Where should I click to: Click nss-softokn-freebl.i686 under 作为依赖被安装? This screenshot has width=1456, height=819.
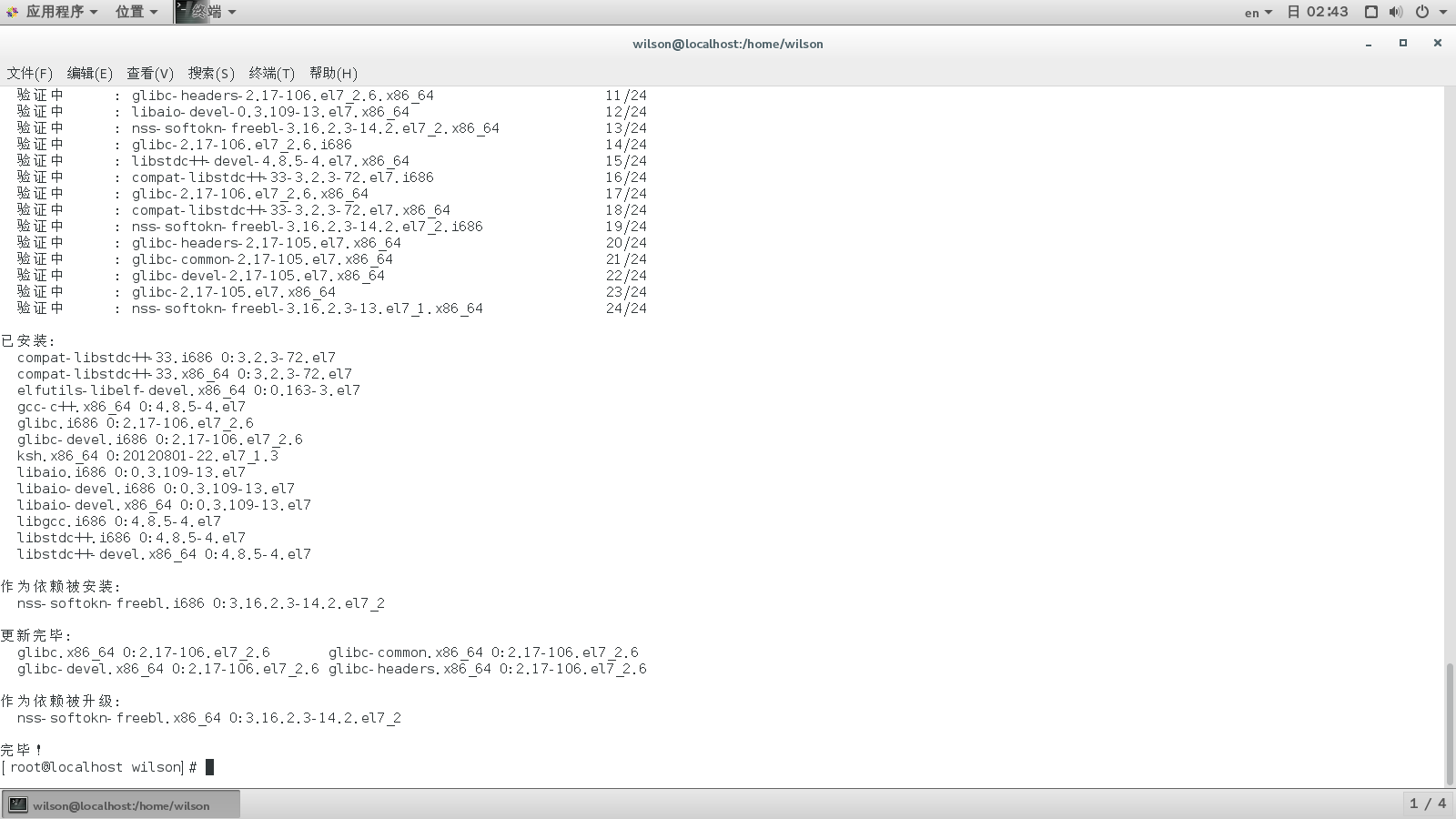point(201,603)
